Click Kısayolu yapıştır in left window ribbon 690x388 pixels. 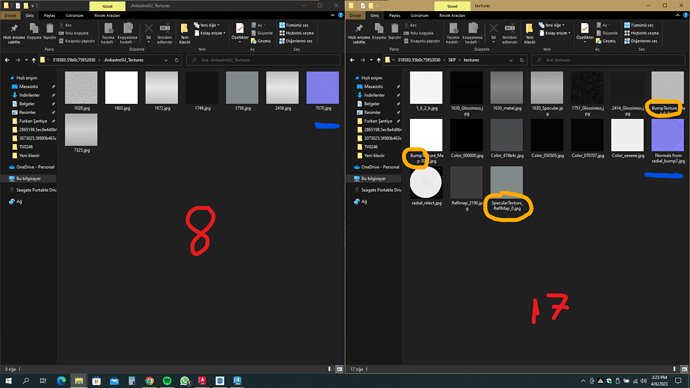point(77,41)
